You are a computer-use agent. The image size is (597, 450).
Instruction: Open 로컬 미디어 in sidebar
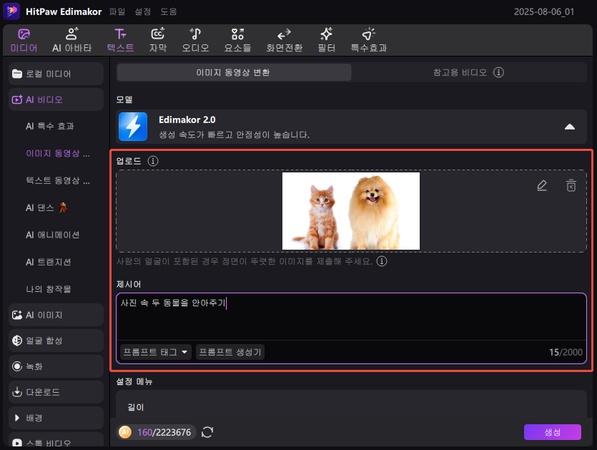click(56, 74)
